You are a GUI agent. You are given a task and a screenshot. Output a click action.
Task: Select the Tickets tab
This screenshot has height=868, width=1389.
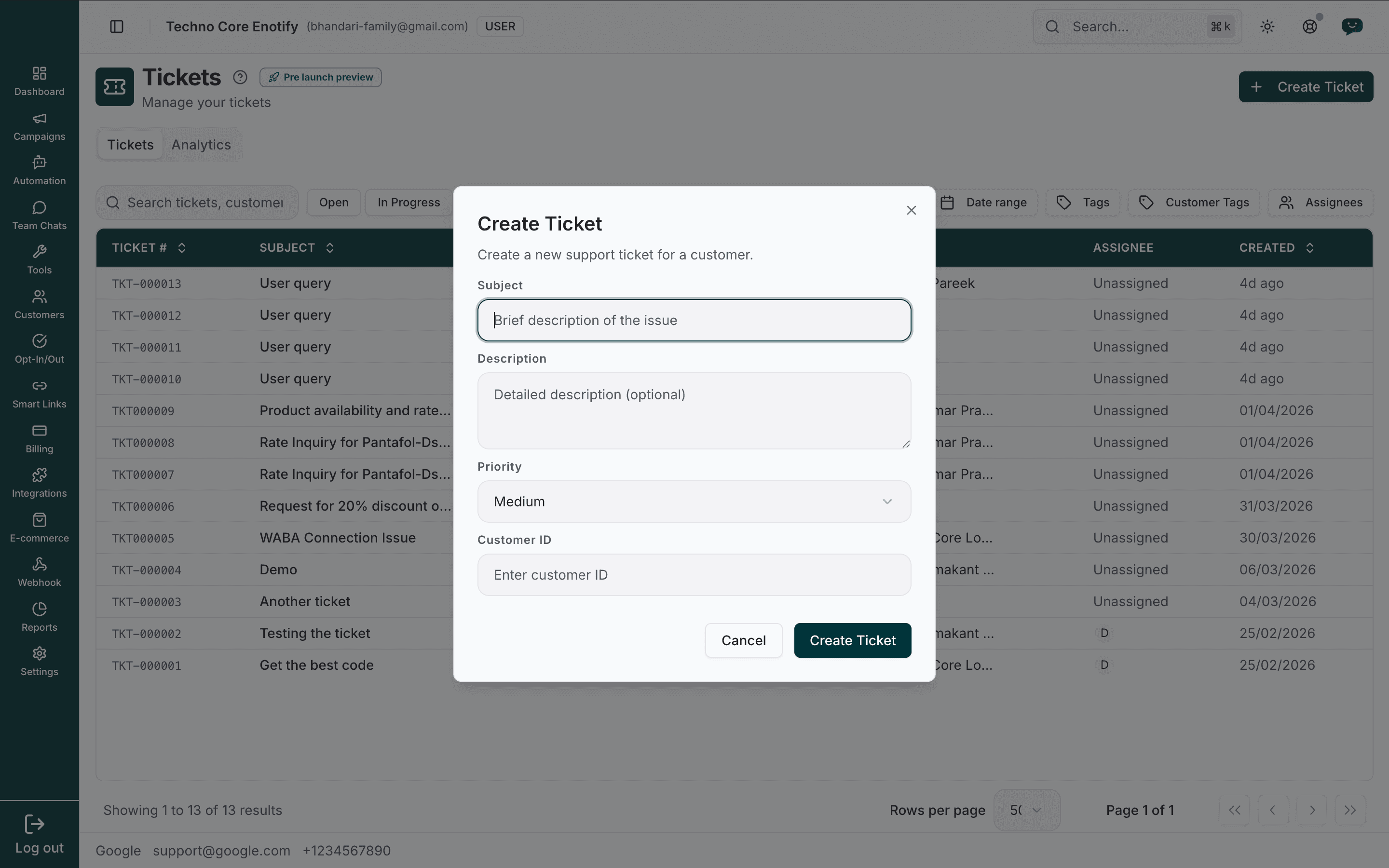click(130, 145)
